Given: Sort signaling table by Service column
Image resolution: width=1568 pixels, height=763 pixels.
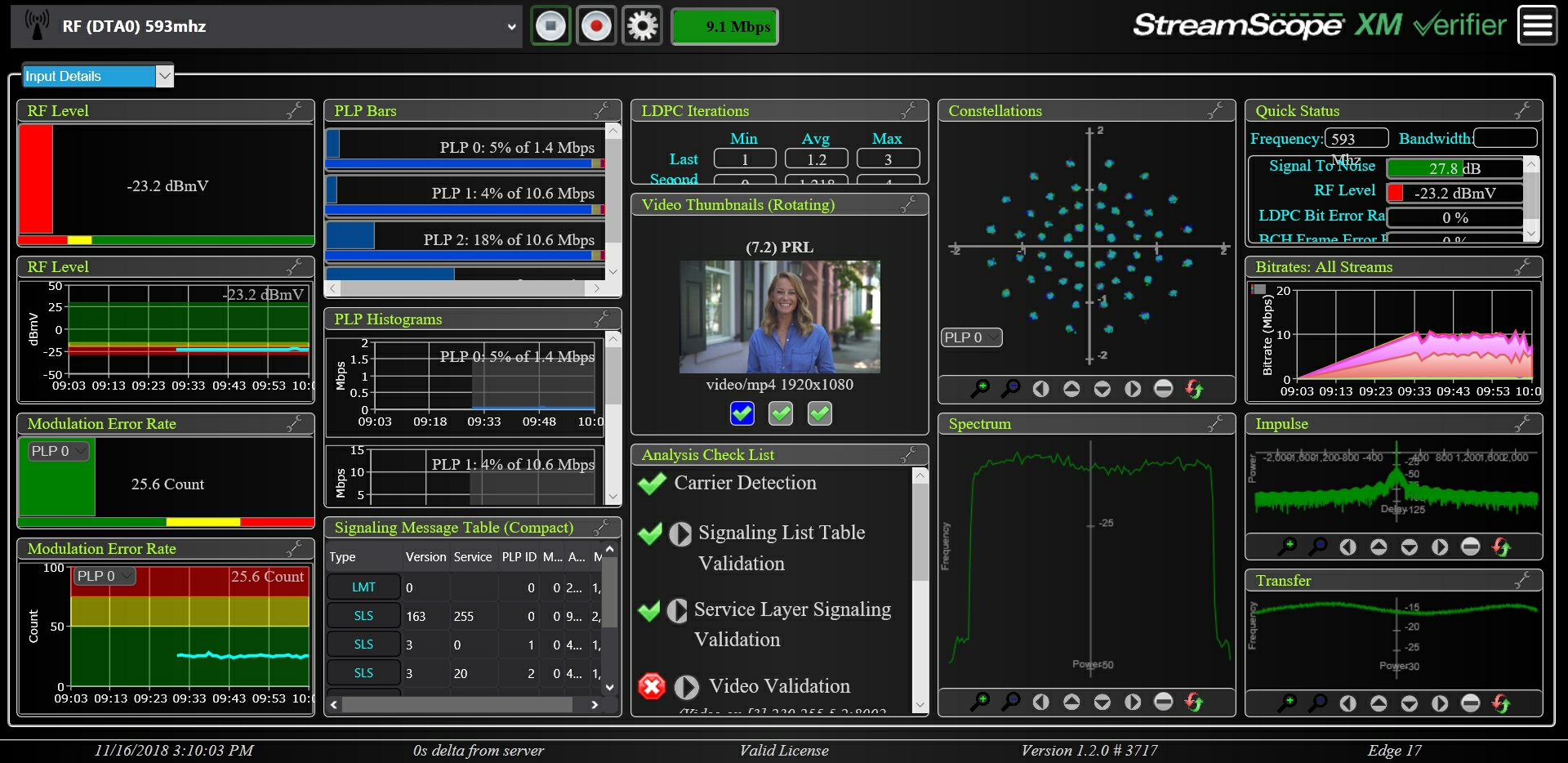Looking at the screenshot, I should [x=473, y=556].
